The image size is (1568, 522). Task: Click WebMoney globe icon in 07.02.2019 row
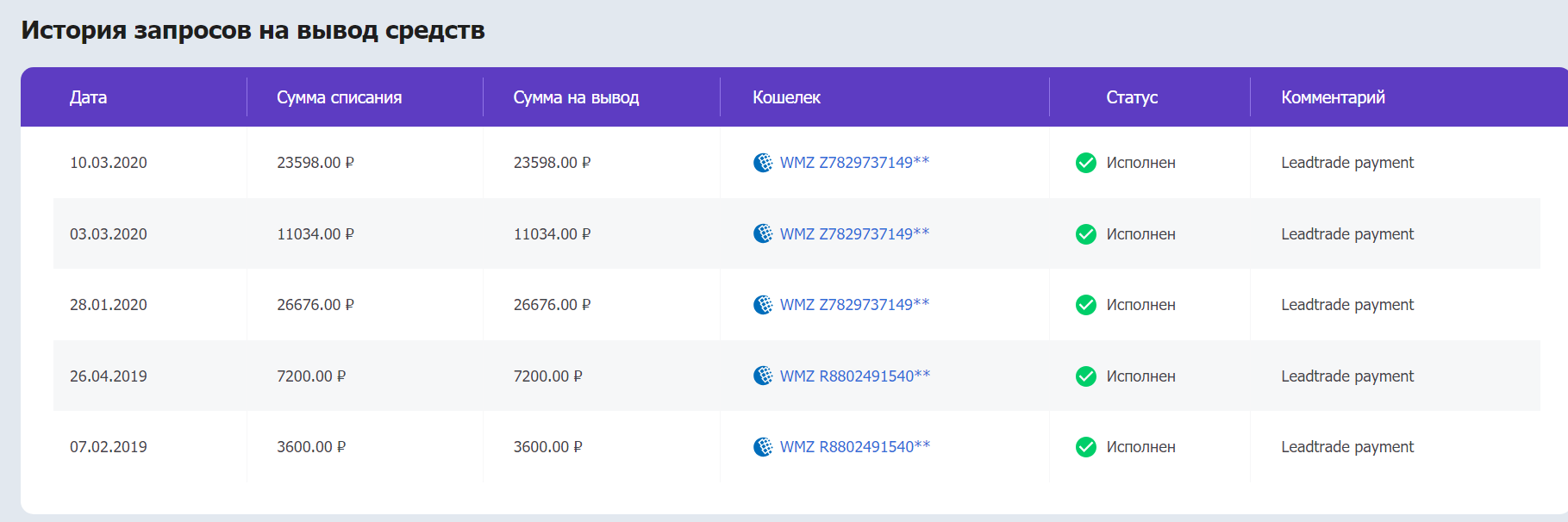click(763, 447)
